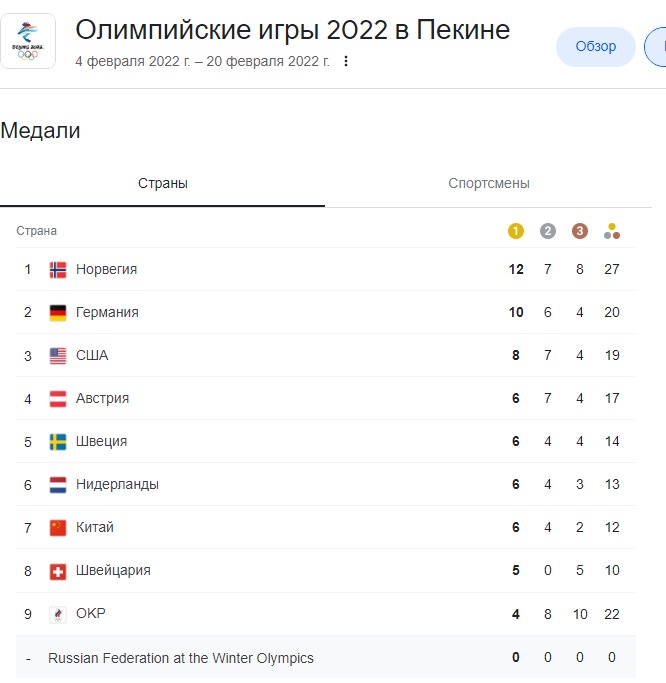Click the Switzerland flag icon
This screenshot has width=666, height=683.
(58, 571)
